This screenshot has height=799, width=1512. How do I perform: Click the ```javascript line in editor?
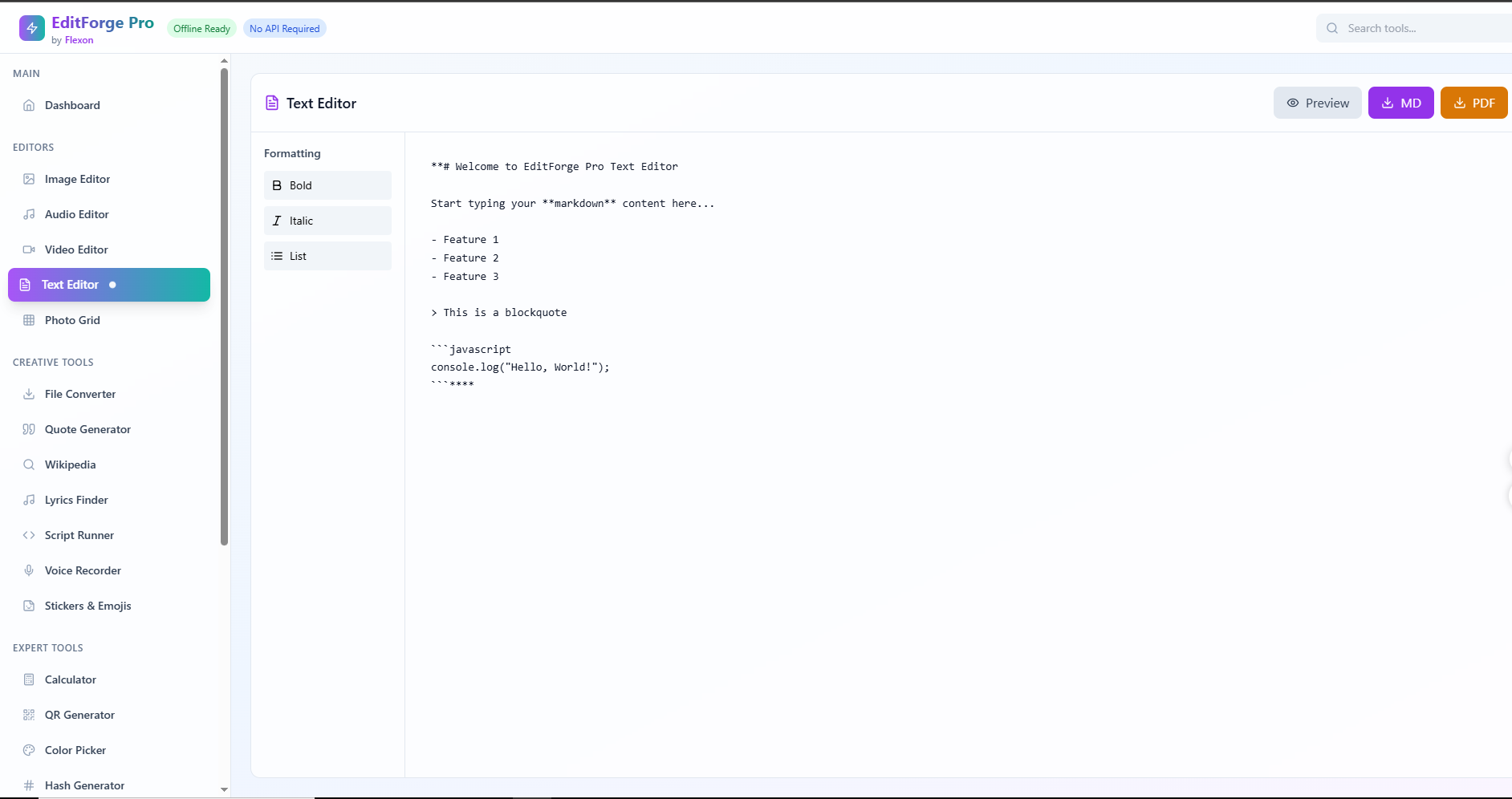pos(471,349)
